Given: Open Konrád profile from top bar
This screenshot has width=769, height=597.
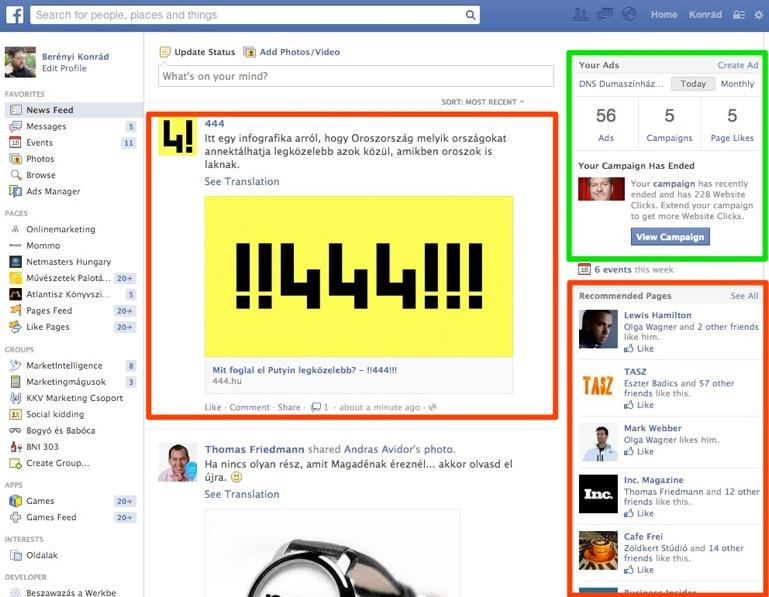Looking at the screenshot, I should click(x=705, y=15).
